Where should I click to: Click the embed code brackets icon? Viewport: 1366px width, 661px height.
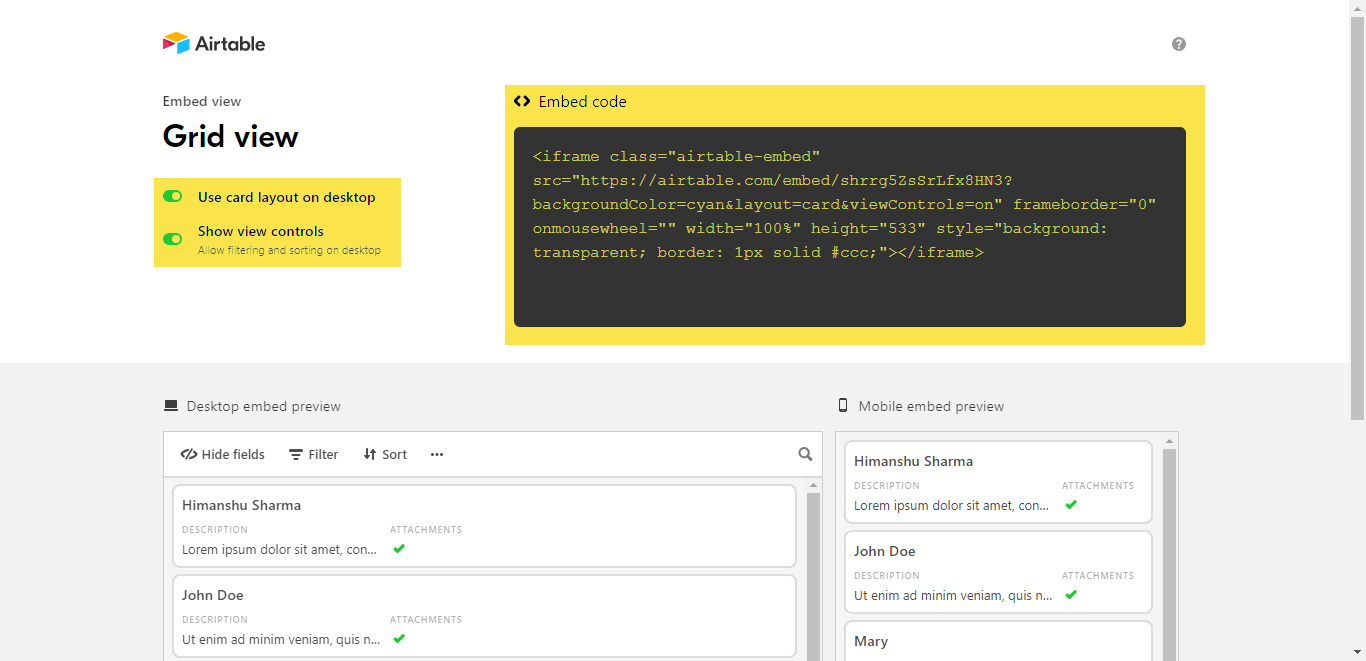tap(522, 101)
